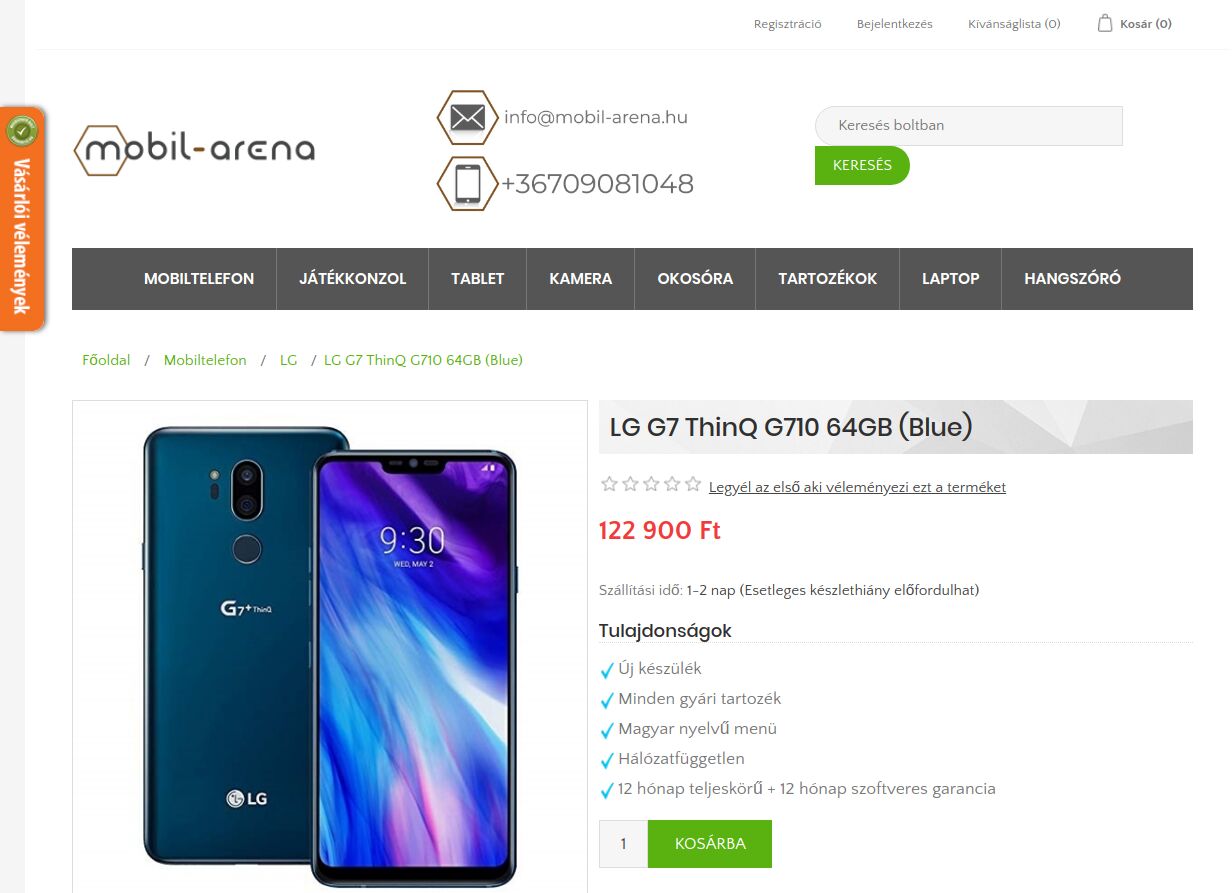Click the LG breadcrumb link
The width and height of the screenshot is (1232, 893).
[288, 360]
